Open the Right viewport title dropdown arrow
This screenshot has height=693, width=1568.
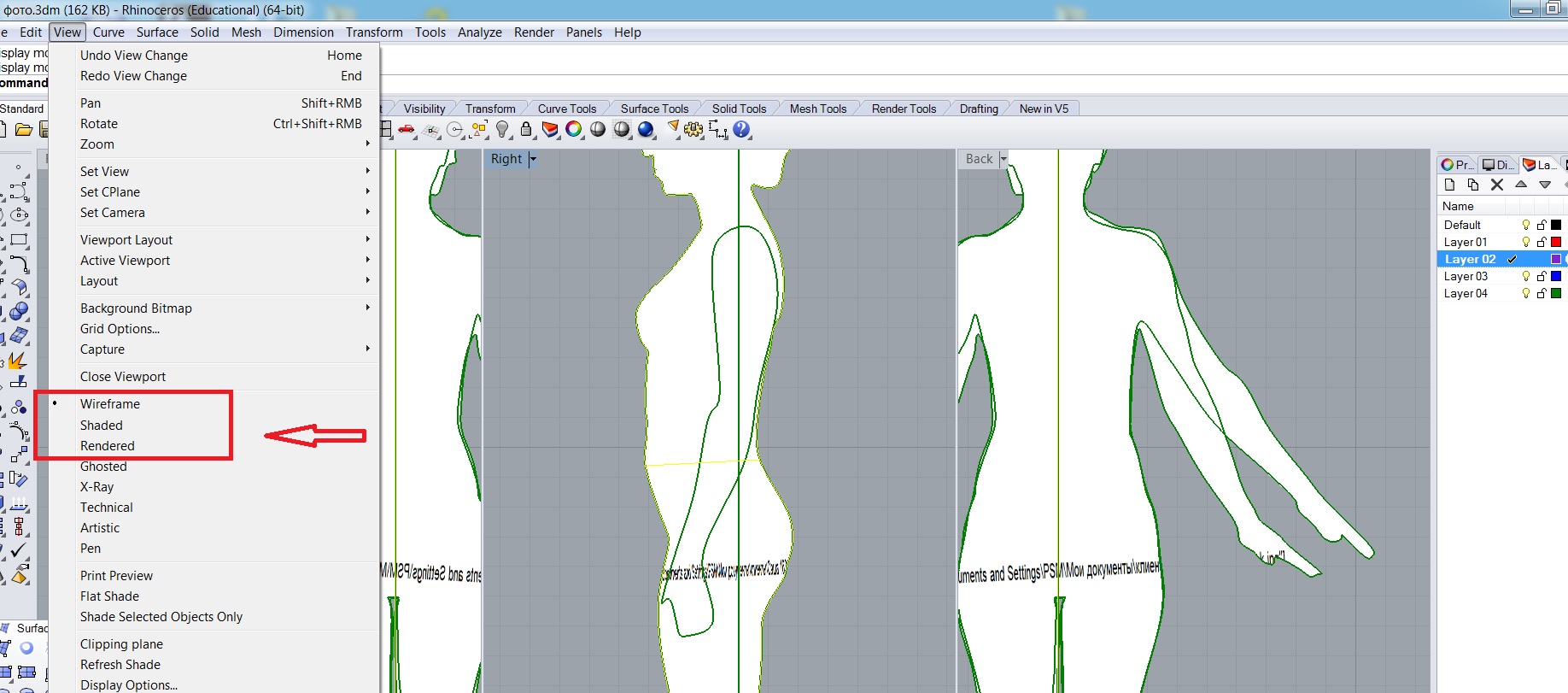coord(533,159)
